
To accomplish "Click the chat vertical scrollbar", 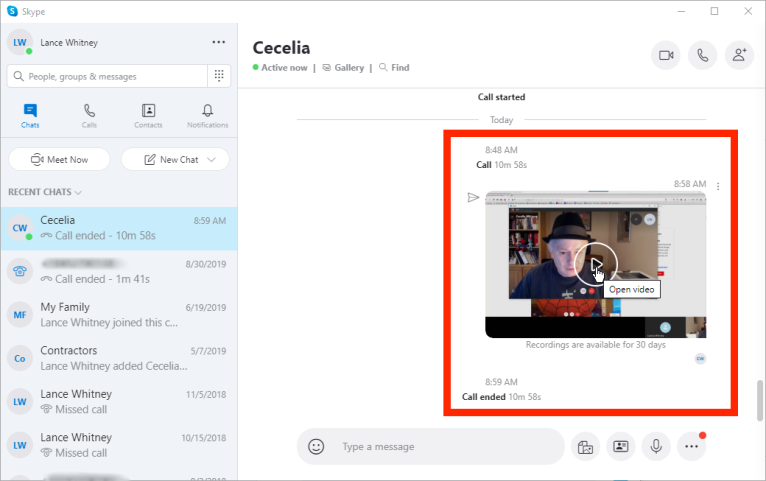I will [760, 400].
